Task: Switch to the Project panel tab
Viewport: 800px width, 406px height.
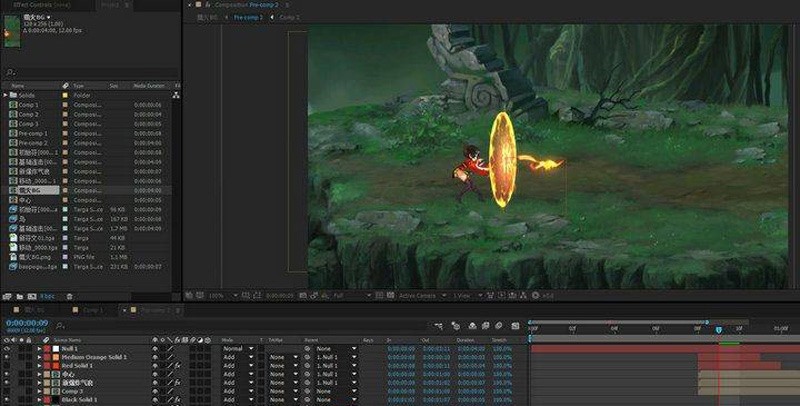Action: 110,5
